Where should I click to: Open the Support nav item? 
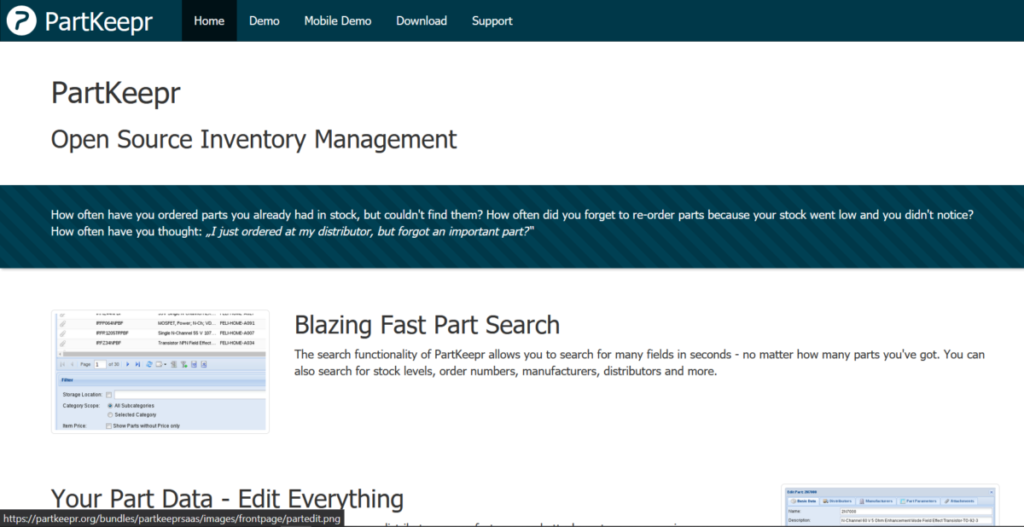tap(492, 21)
